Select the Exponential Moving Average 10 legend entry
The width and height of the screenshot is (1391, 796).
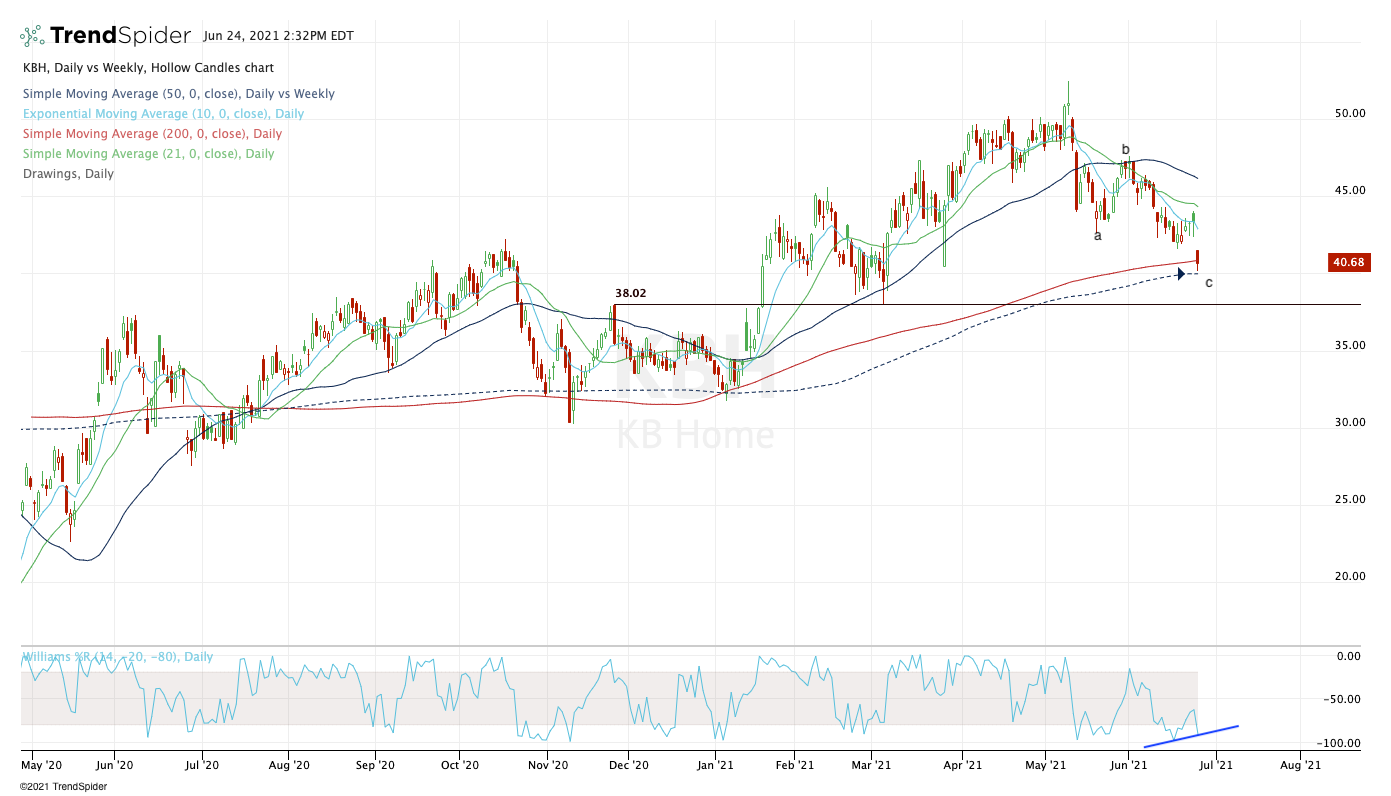coord(163,114)
